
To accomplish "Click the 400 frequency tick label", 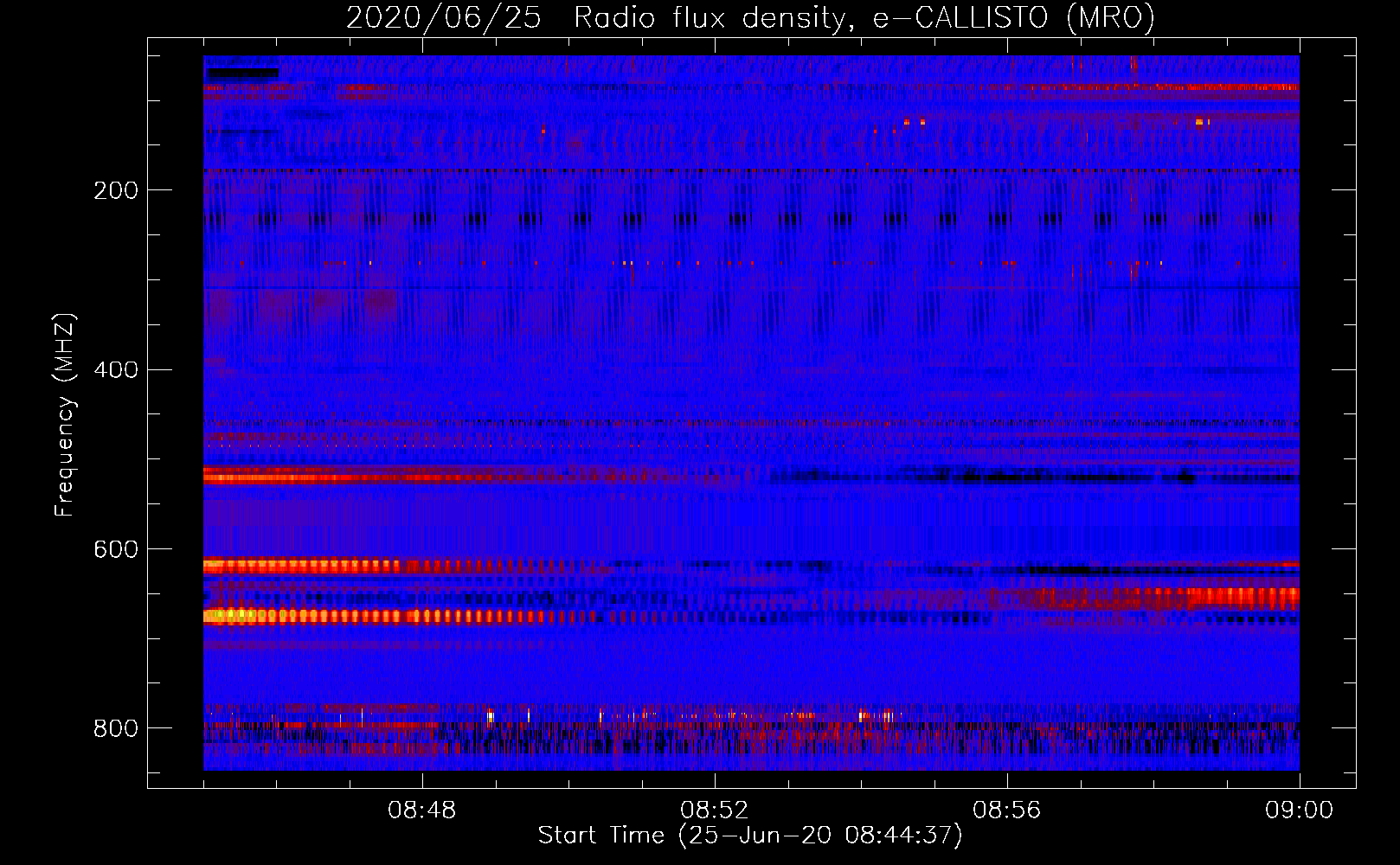I will point(116,370).
